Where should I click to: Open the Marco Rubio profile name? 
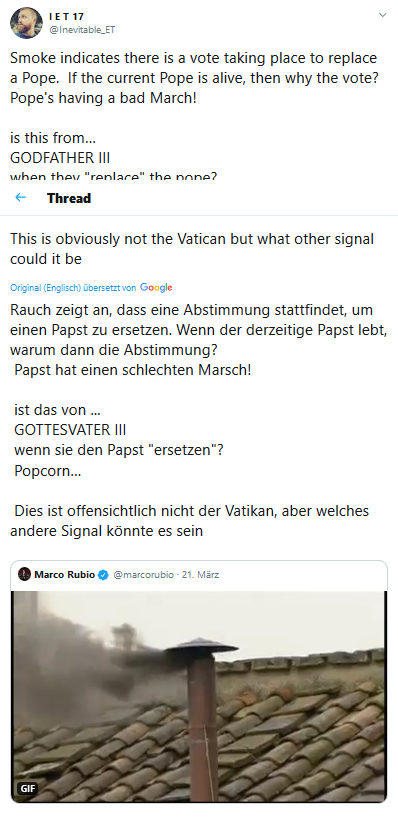[65, 575]
